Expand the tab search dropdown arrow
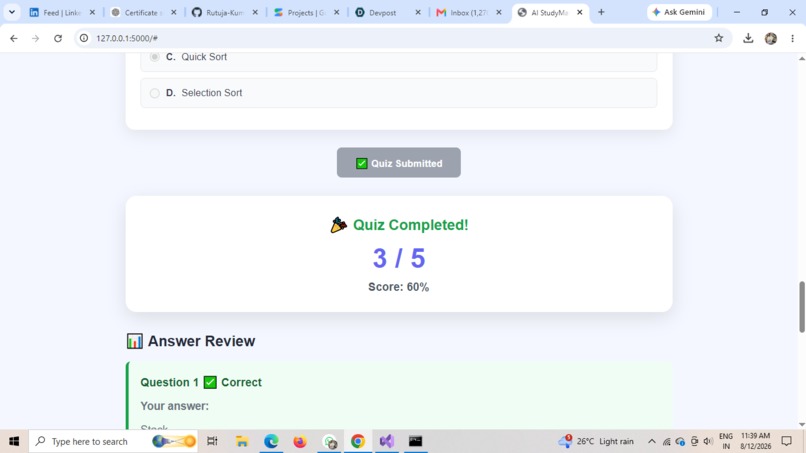806x453 pixels. pos(12,12)
